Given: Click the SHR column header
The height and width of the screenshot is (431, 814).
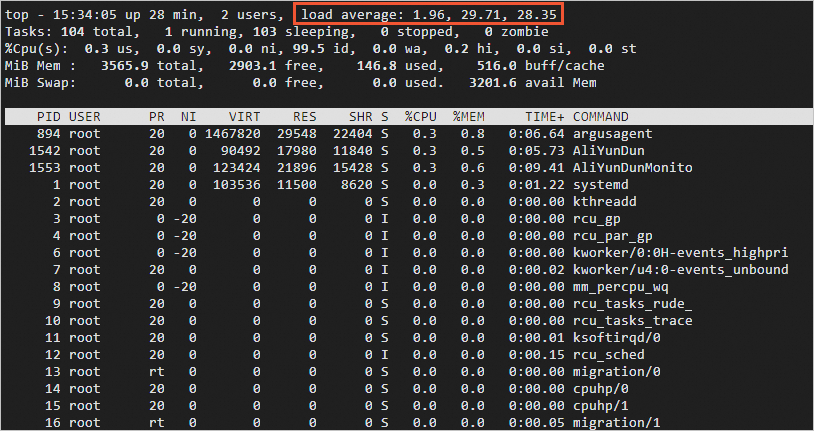Looking at the screenshot, I should [360, 117].
